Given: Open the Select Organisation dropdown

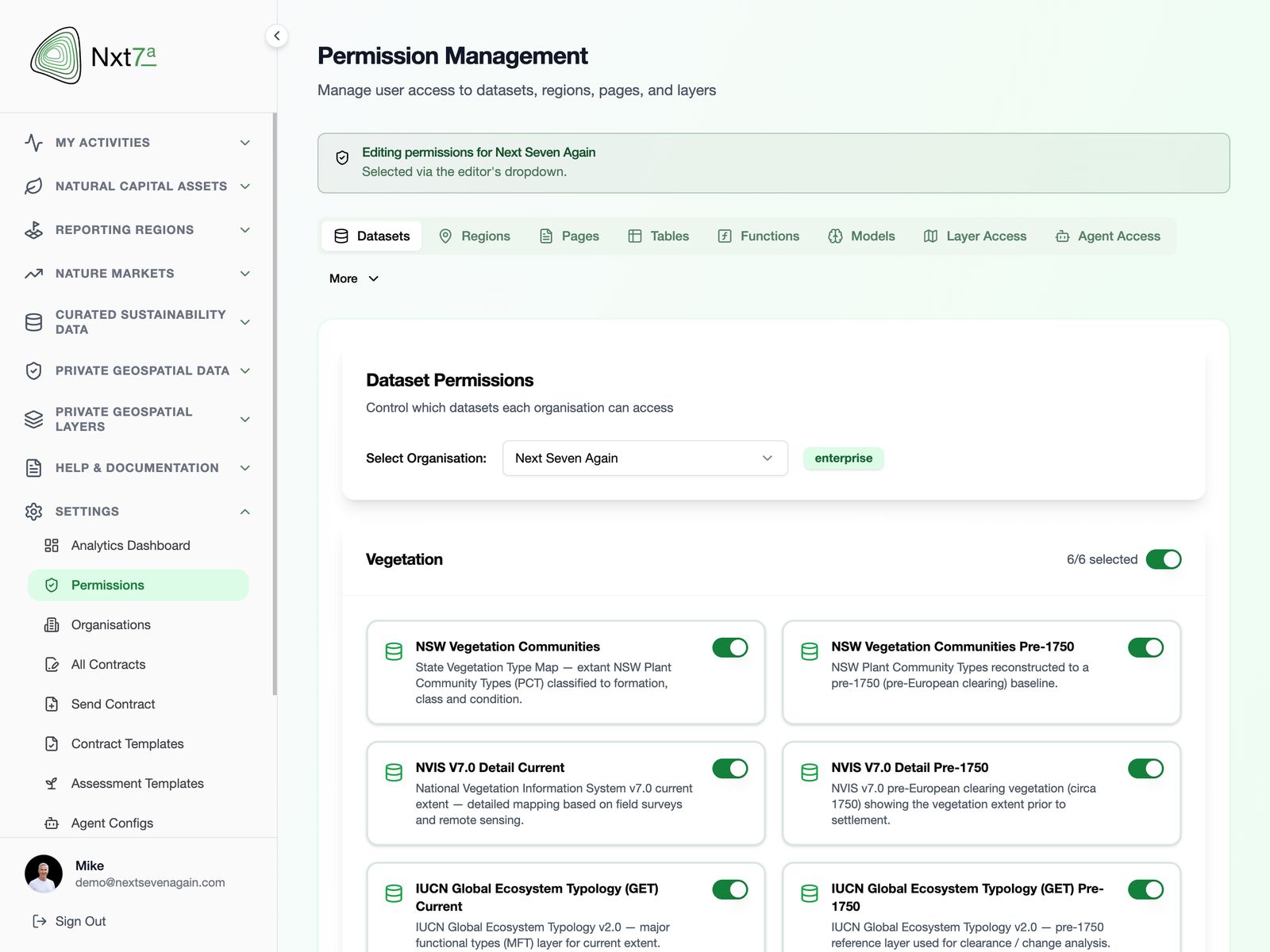Looking at the screenshot, I should tap(645, 458).
